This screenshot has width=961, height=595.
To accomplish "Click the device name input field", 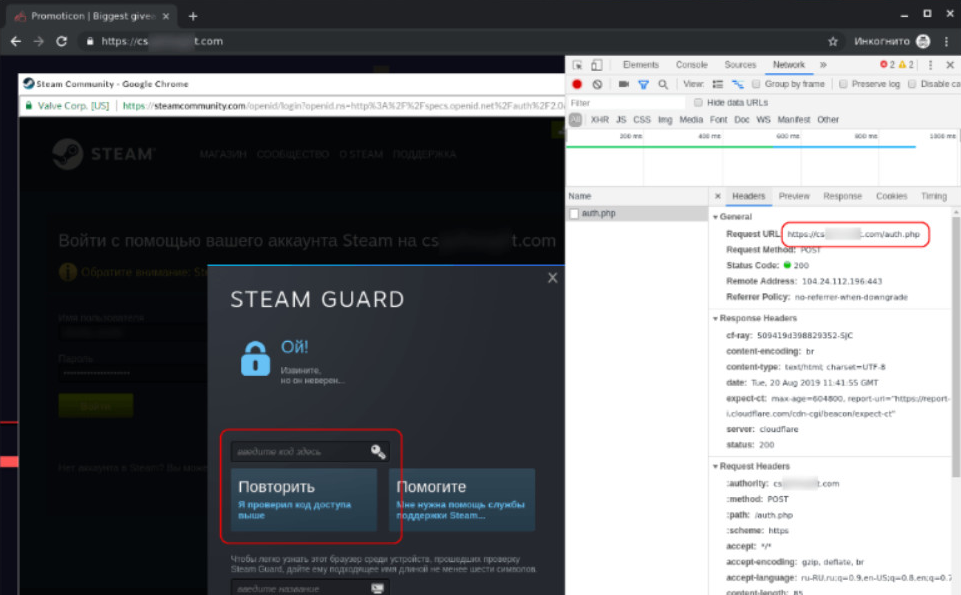I will tap(310, 588).
